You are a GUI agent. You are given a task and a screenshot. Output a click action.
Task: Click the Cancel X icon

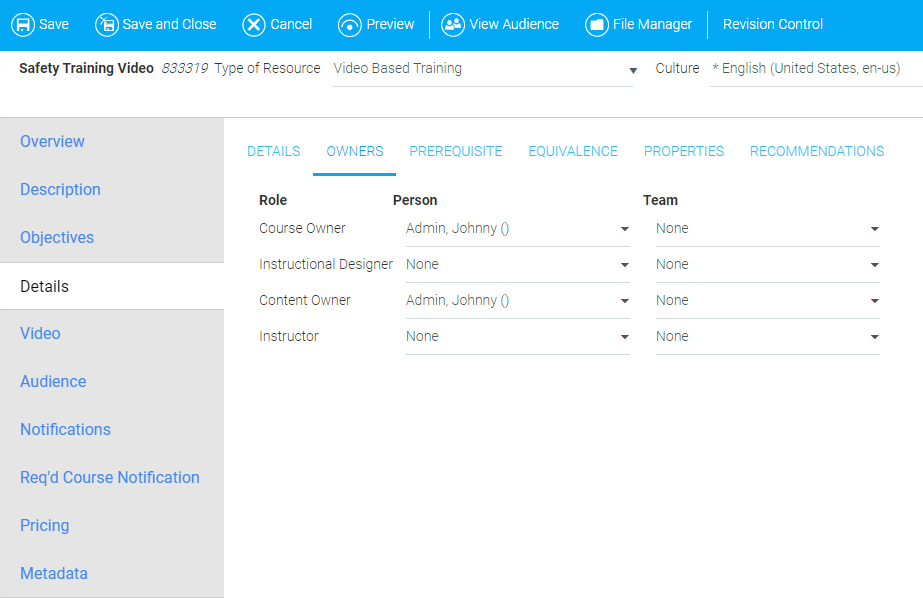[254, 24]
